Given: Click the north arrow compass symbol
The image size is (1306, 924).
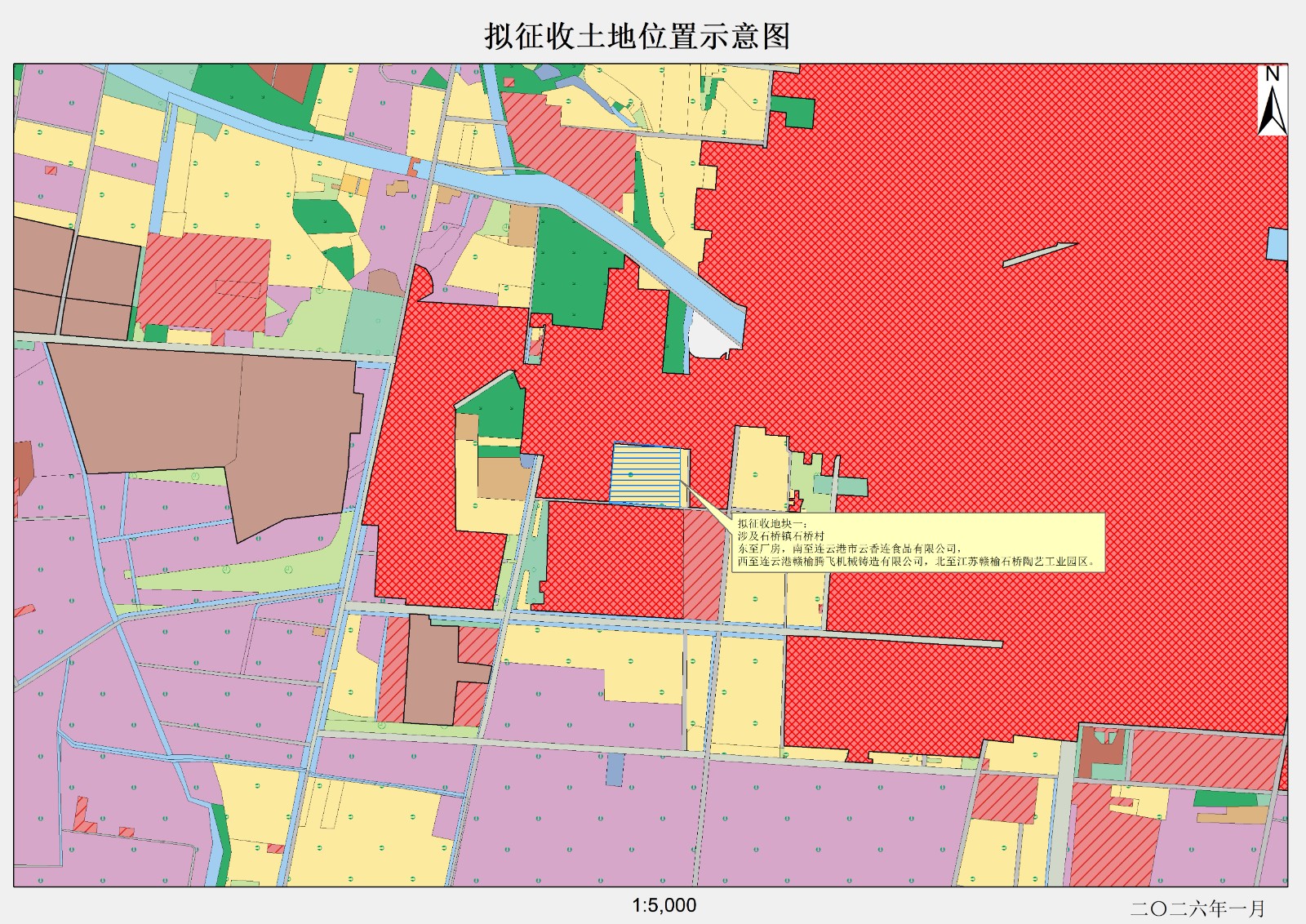Looking at the screenshot, I should click(x=1272, y=111).
